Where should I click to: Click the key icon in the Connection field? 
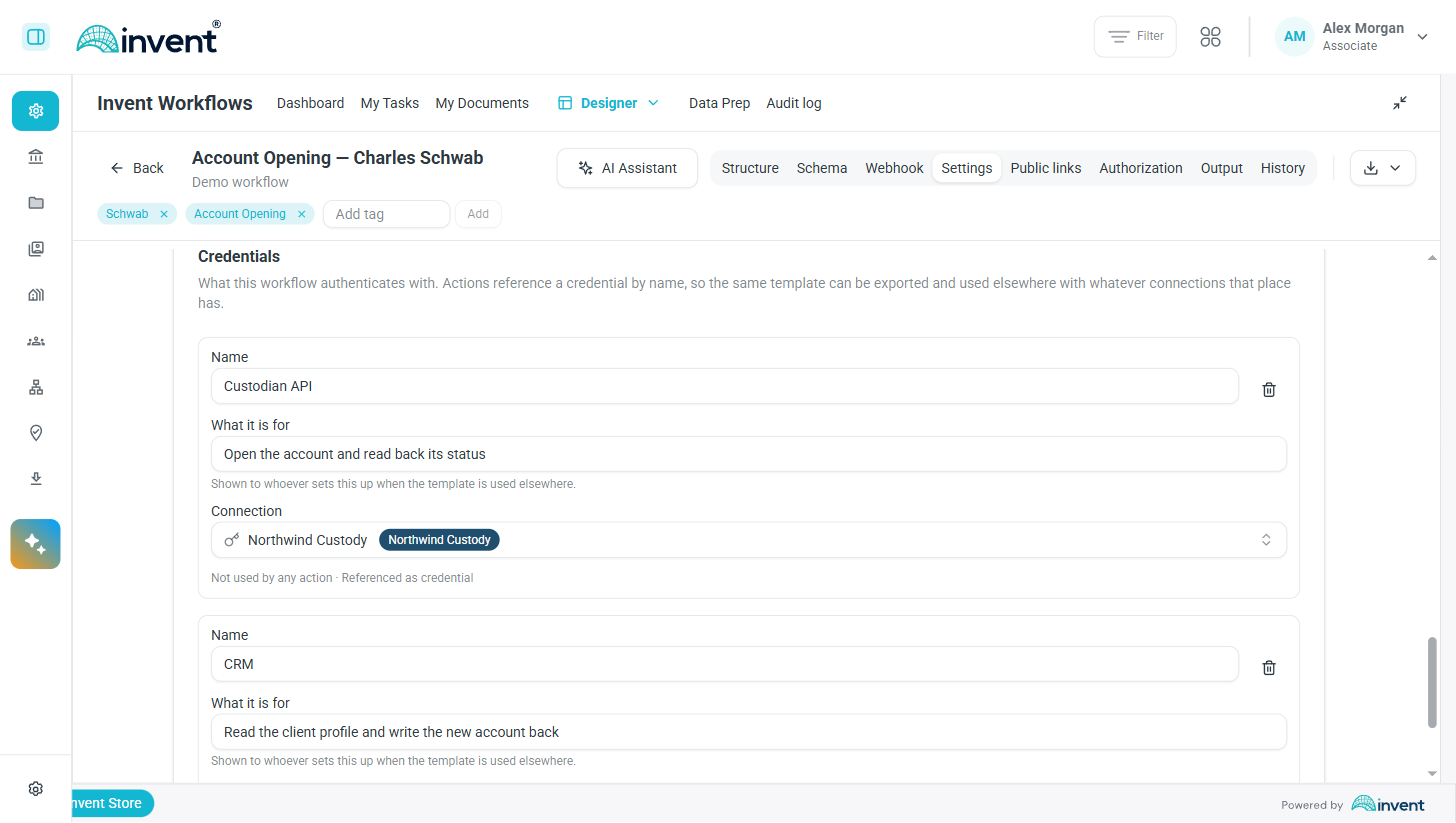coord(232,540)
